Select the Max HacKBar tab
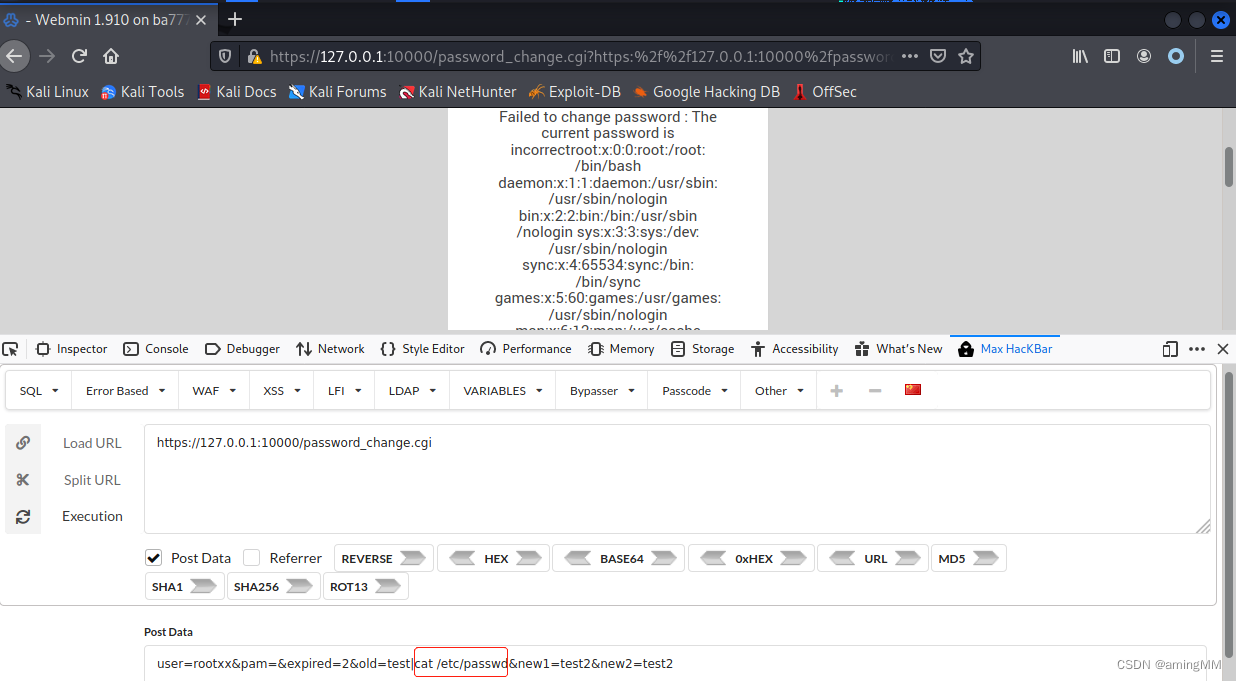 pyautogui.click(x=1005, y=349)
